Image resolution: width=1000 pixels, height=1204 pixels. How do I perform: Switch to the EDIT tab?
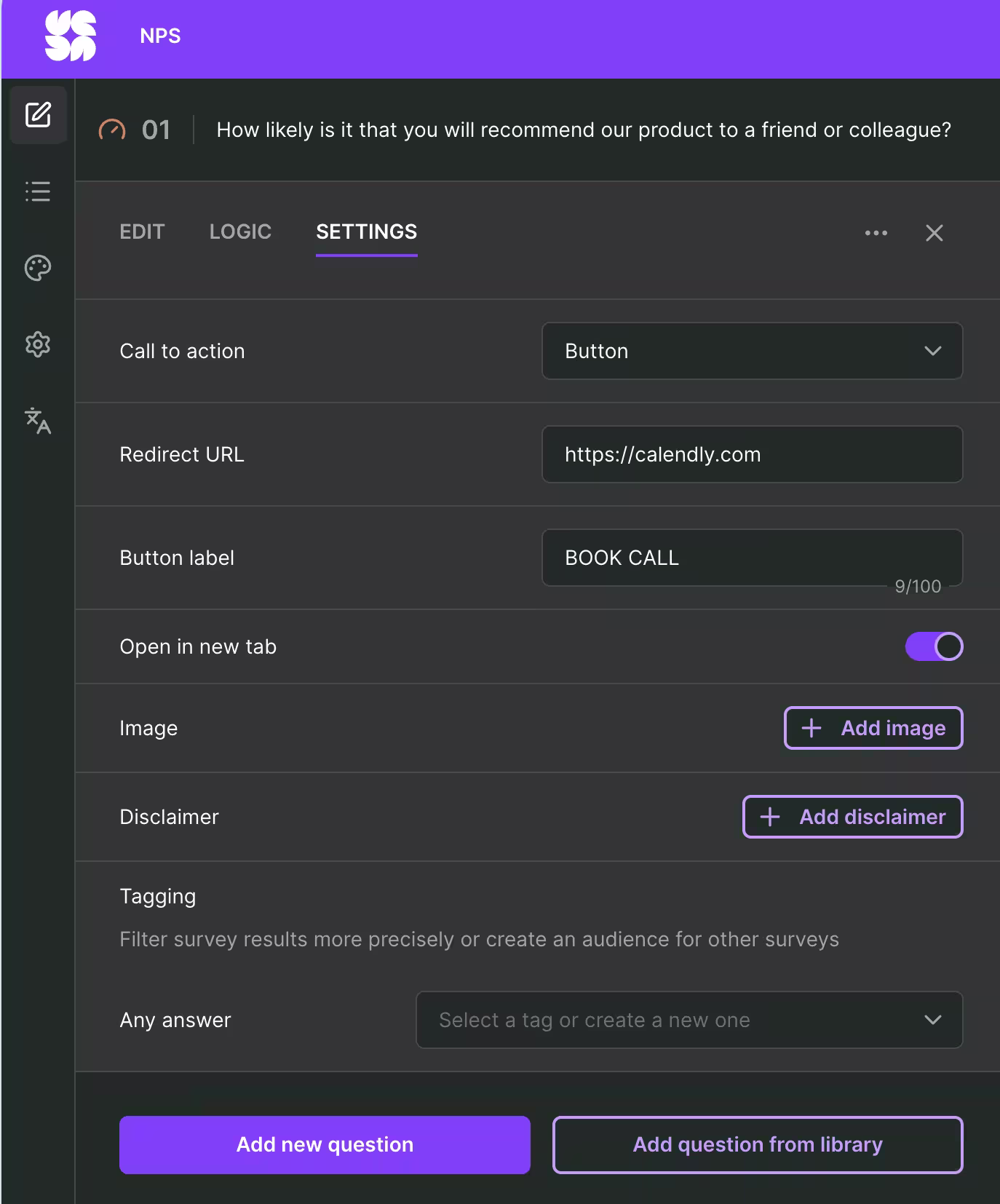pos(142,231)
